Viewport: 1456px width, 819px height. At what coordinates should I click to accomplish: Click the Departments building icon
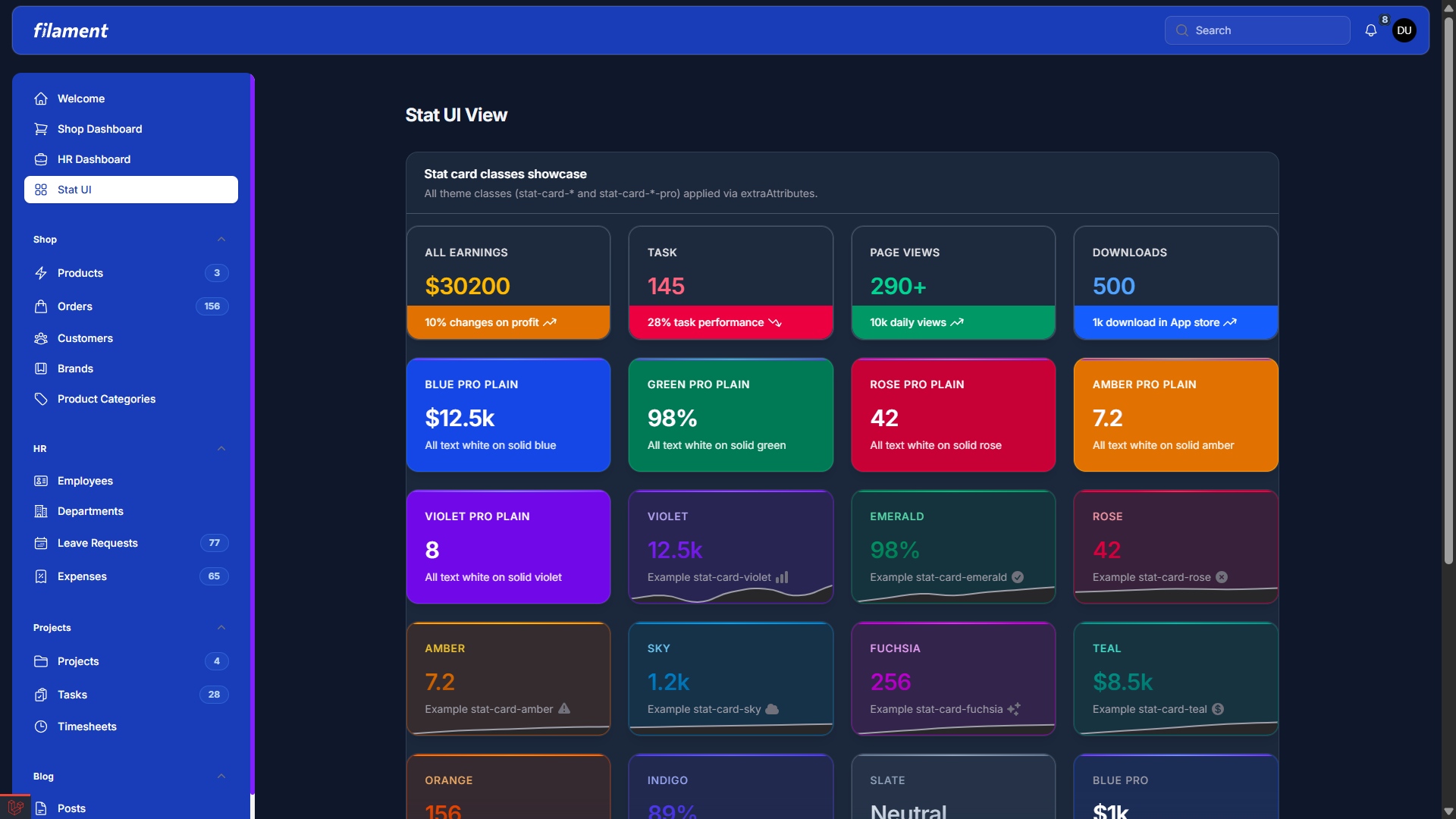coord(41,511)
